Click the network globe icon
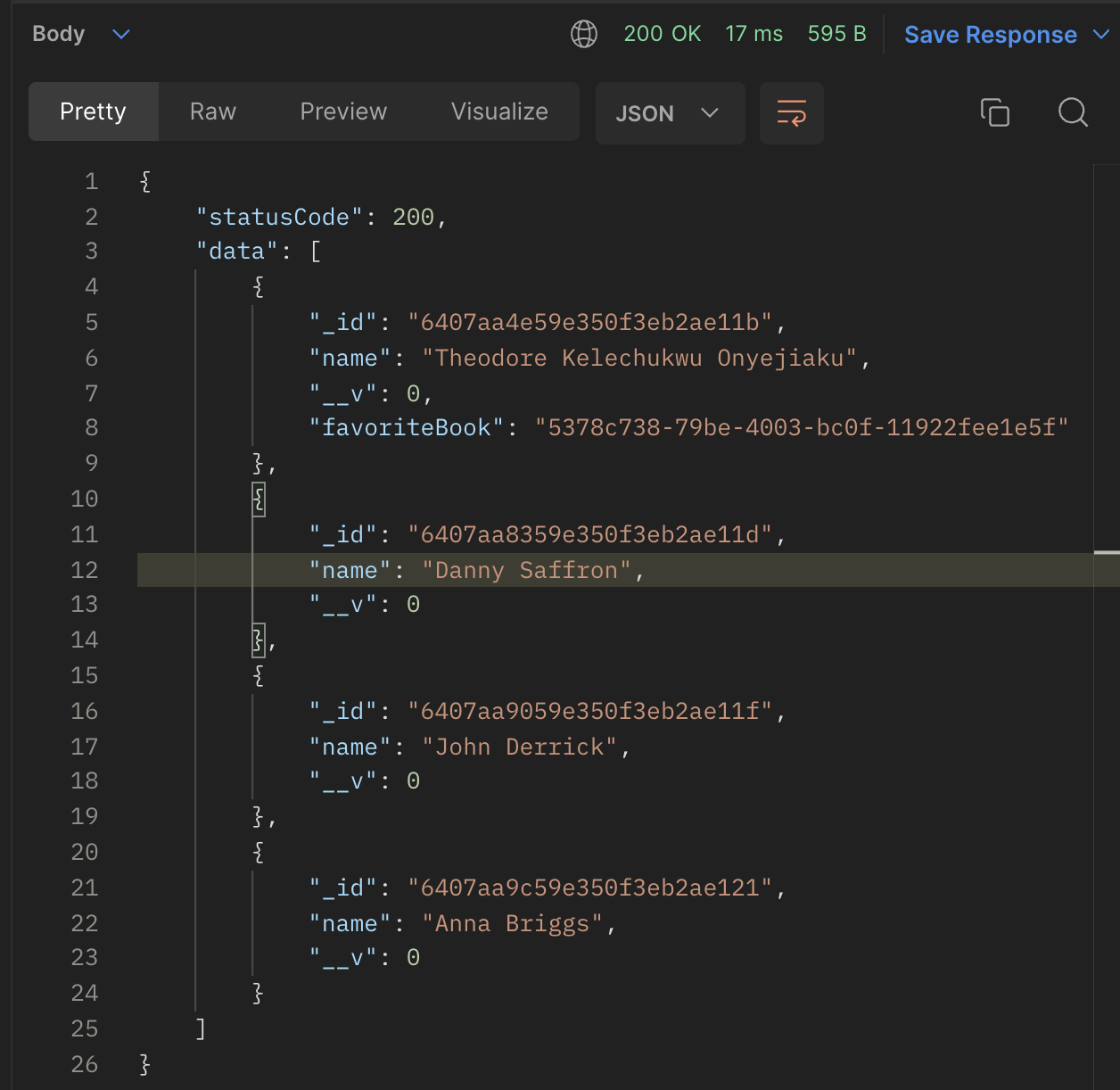Screen dimensions: 1120x1090 click(x=584, y=34)
